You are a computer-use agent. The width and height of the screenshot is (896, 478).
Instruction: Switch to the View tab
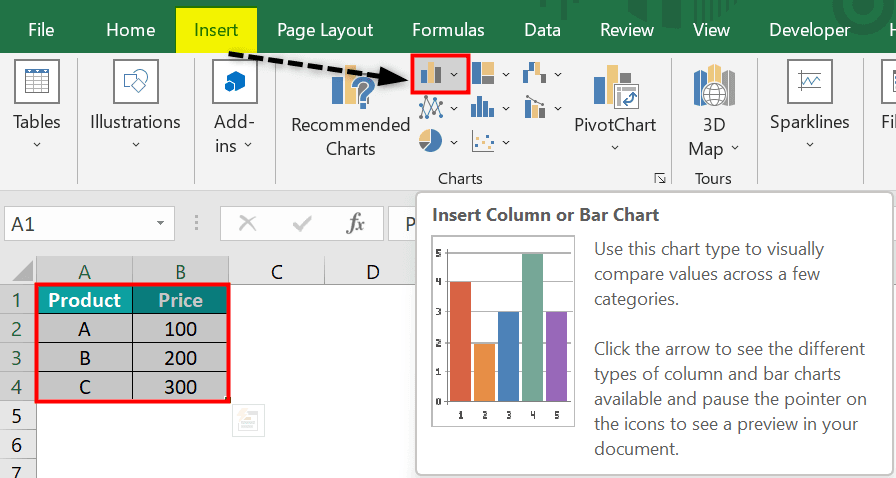pyautogui.click(x=711, y=30)
